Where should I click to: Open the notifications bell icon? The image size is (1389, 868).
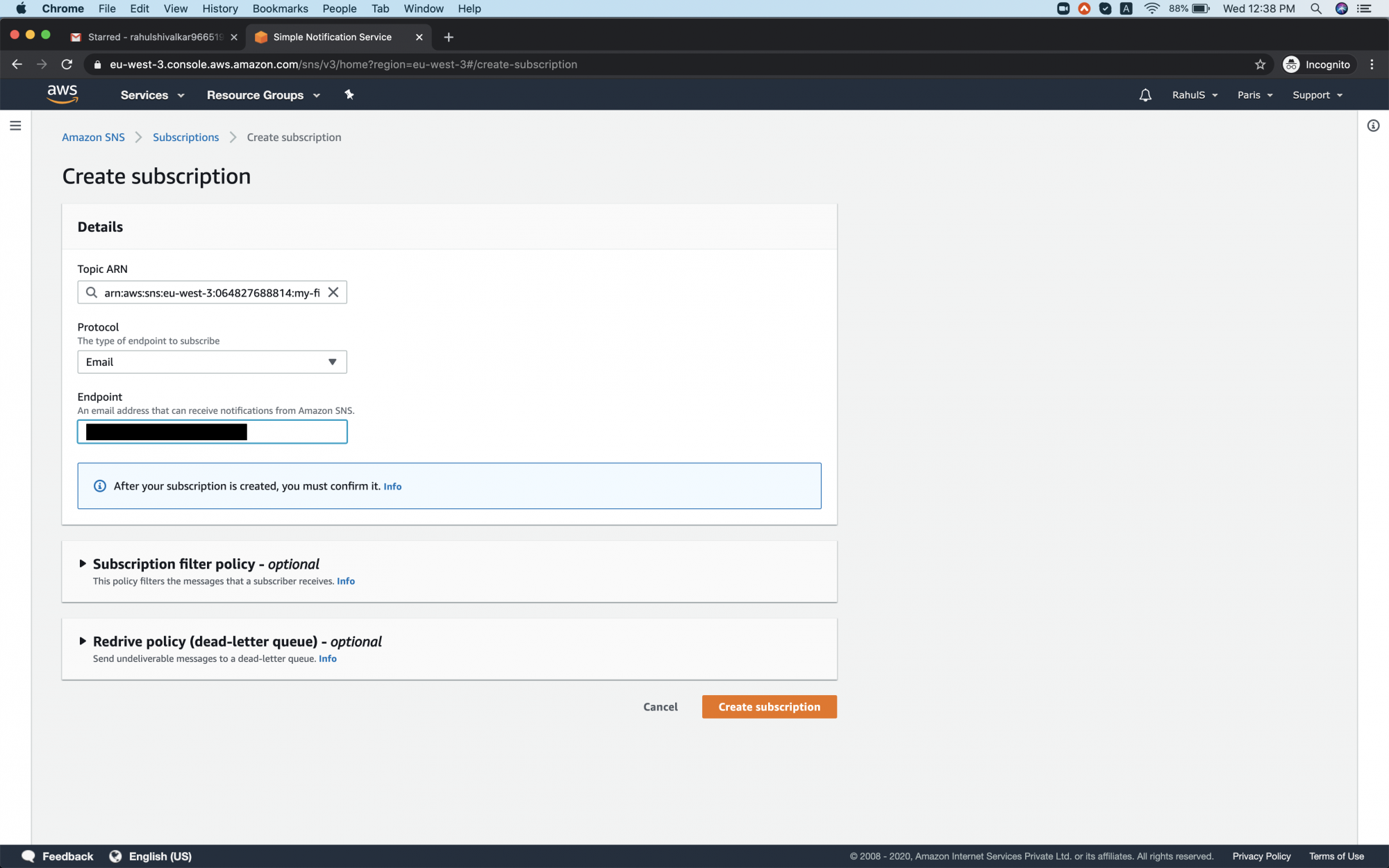pos(1145,94)
